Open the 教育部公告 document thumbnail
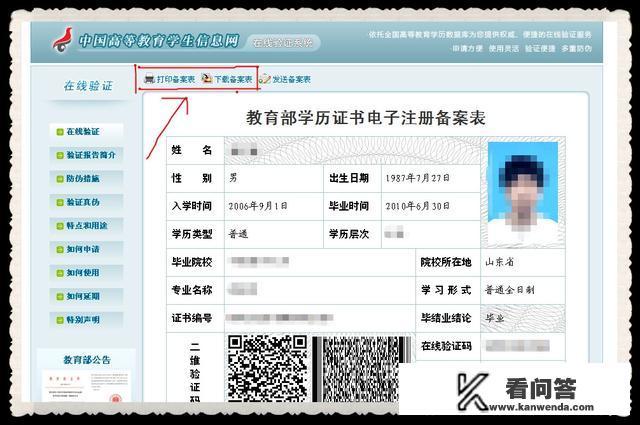Viewport: 640px width, 425px height. pyautogui.click(x=86, y=386)
